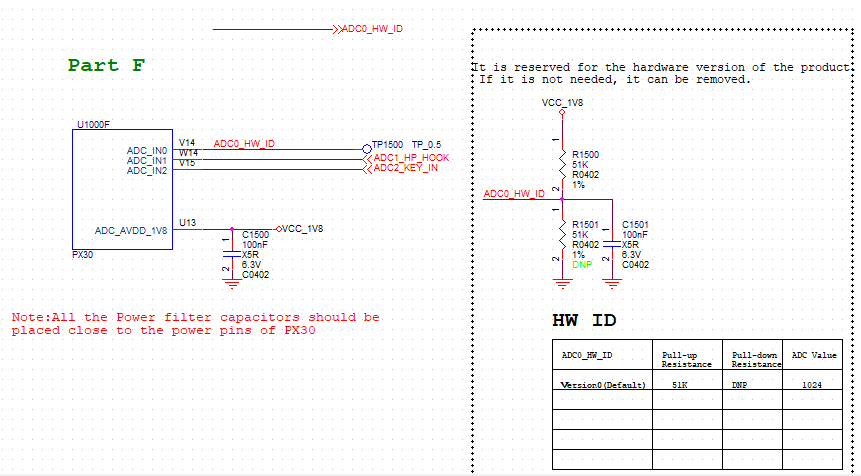Screen dimensions: 861x476
Task: Click the ground symbol under R1501
Action: (x=562, y=284)
